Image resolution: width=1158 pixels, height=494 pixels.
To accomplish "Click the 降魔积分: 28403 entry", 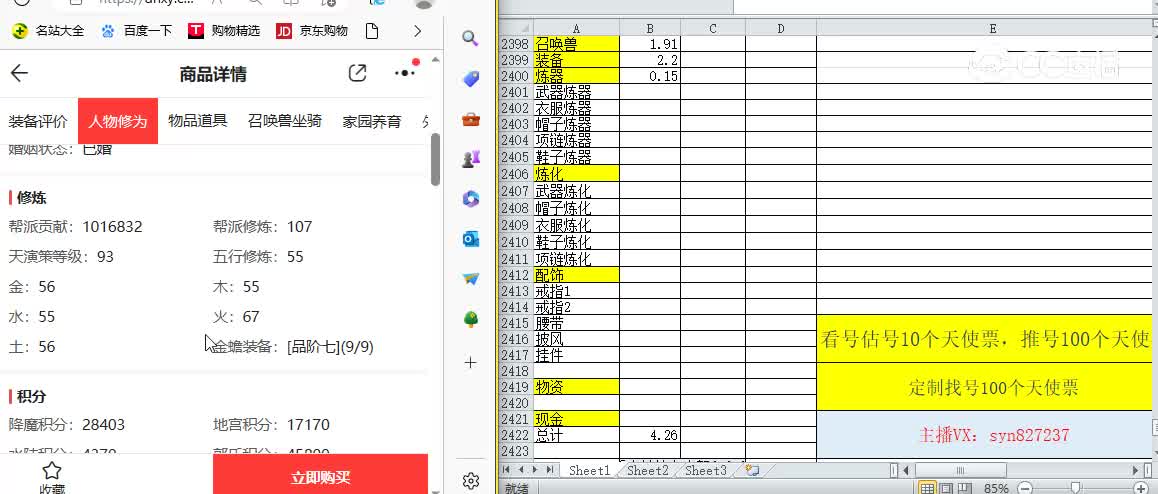I will 66,425.
